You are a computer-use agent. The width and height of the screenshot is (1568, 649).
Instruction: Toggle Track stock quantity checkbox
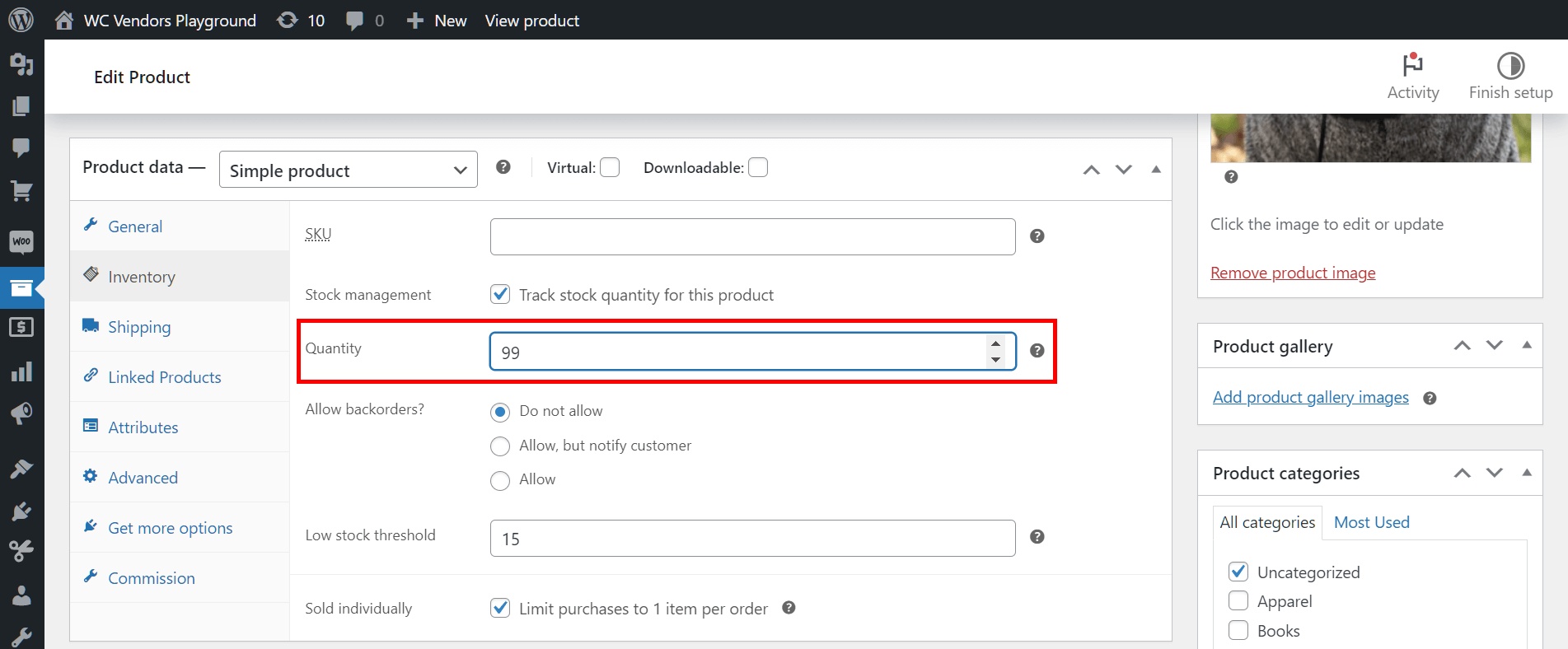[x=500, y=295]
